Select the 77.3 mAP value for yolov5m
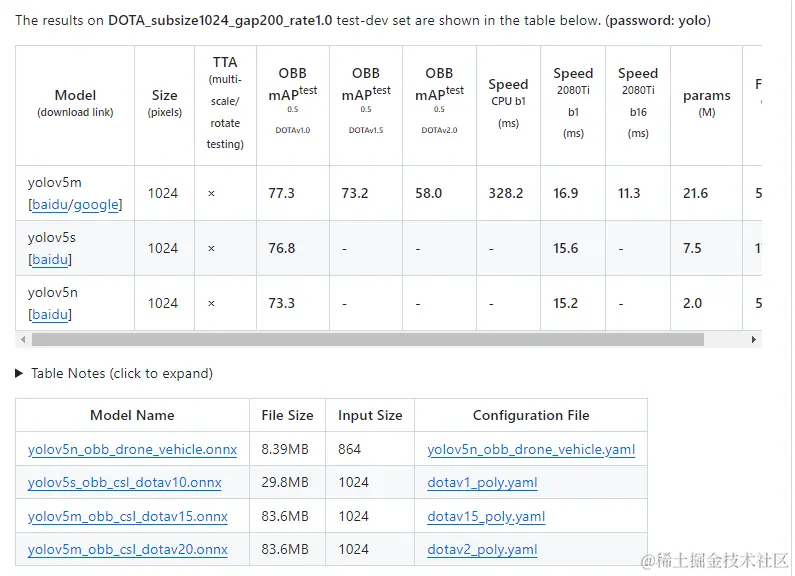Screen dimensions: 795x576 [281, 193]
